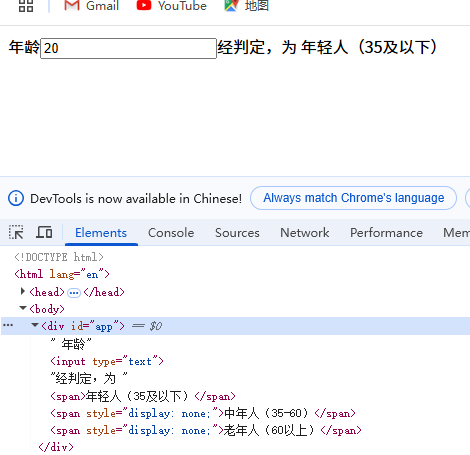Image resolution: width=470 pixels, height=455 pixels.
Task: Switch to the Network tab
Action: tap(305, 233)
